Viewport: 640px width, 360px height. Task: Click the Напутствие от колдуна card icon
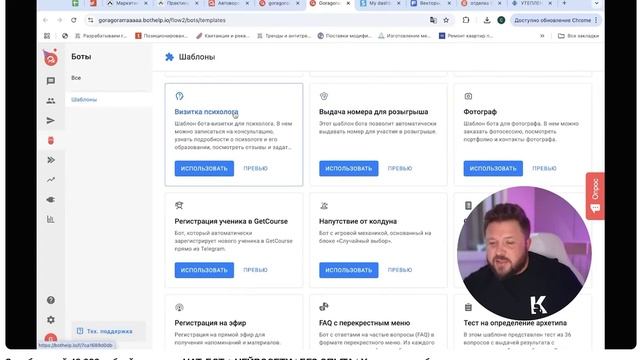point(324,205)
